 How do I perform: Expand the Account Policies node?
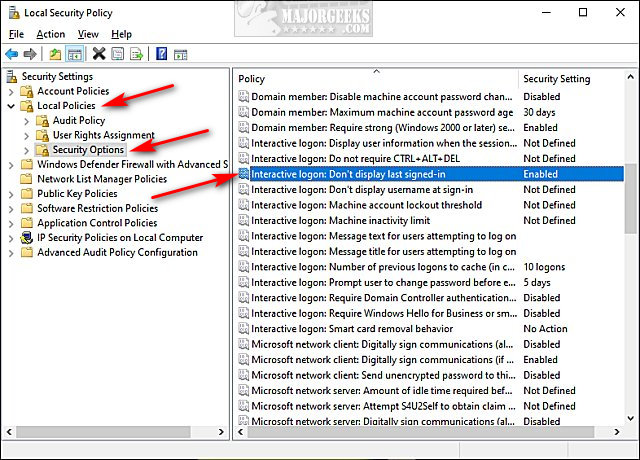click(x=11, y=92)
